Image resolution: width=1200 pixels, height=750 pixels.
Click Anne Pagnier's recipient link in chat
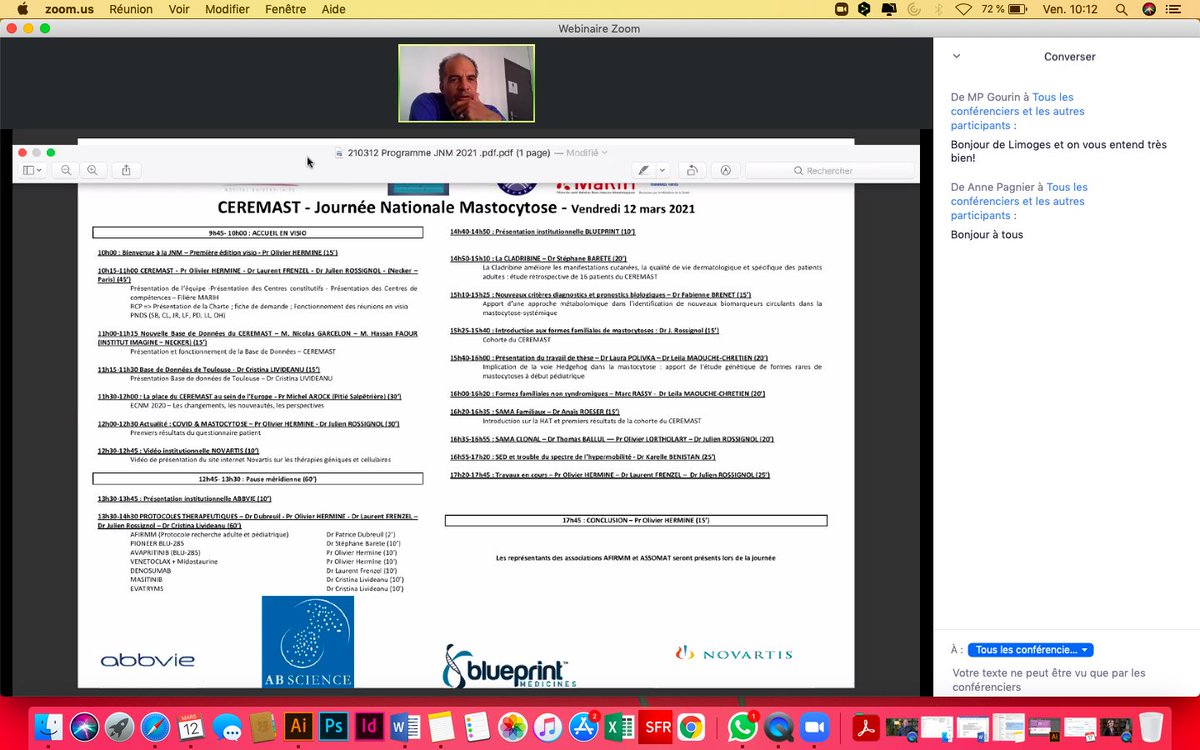click(x=1019, y=201)
